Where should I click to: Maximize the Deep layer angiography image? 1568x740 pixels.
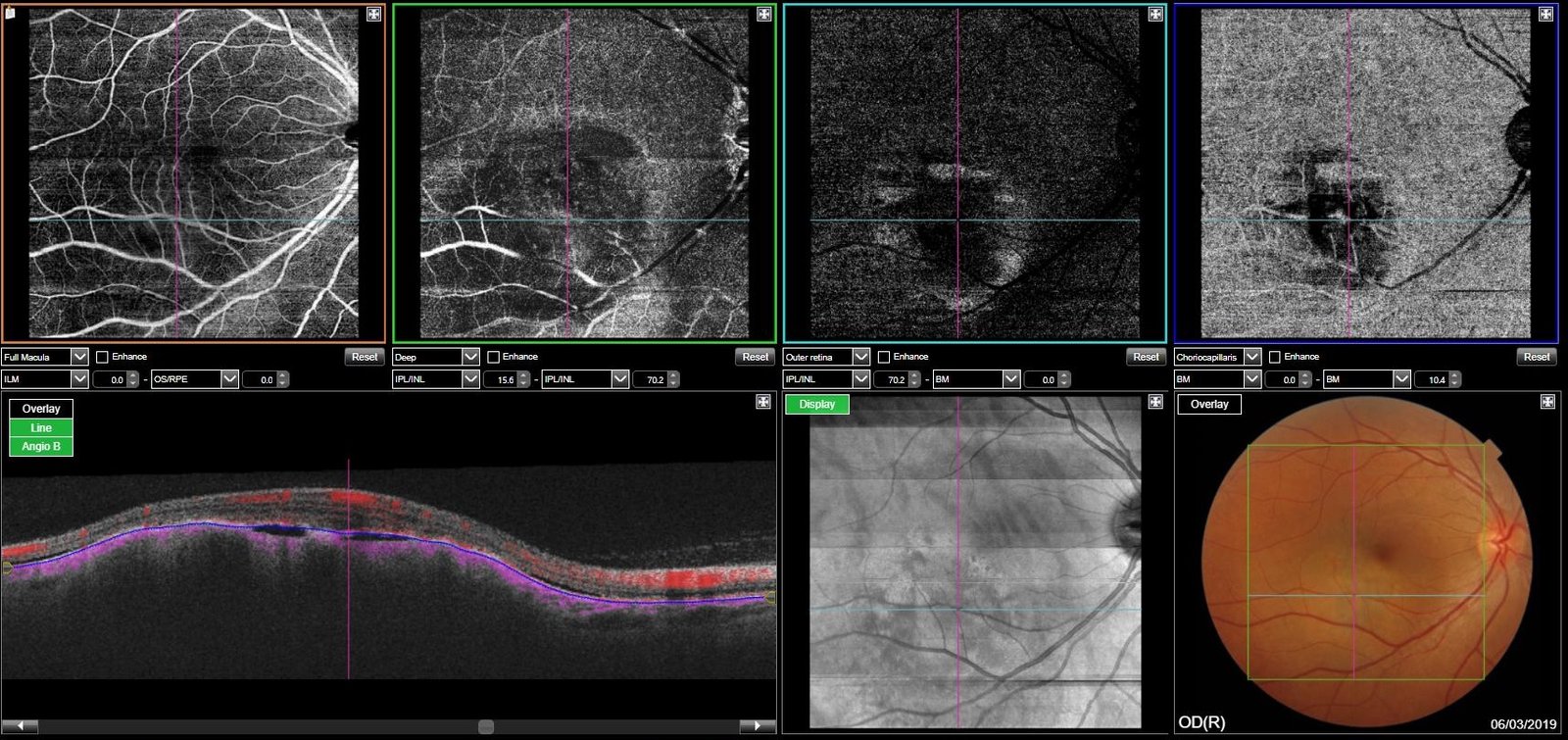pyautogui.click(x=764, y=15)
